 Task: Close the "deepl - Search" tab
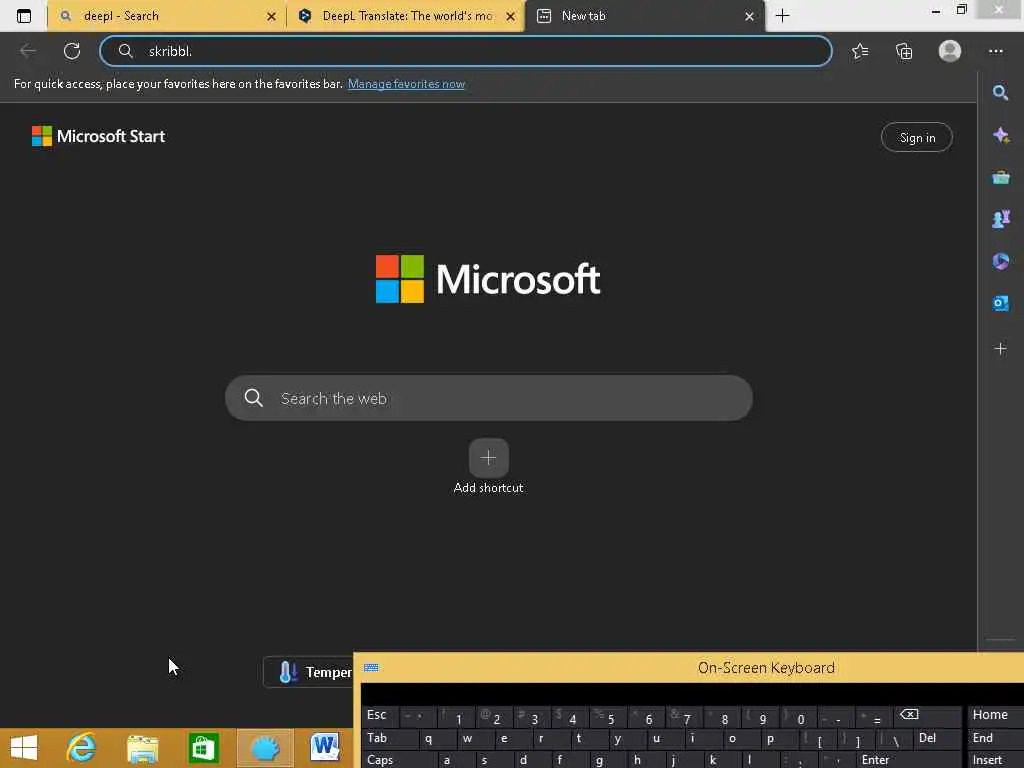pos(271,16)
